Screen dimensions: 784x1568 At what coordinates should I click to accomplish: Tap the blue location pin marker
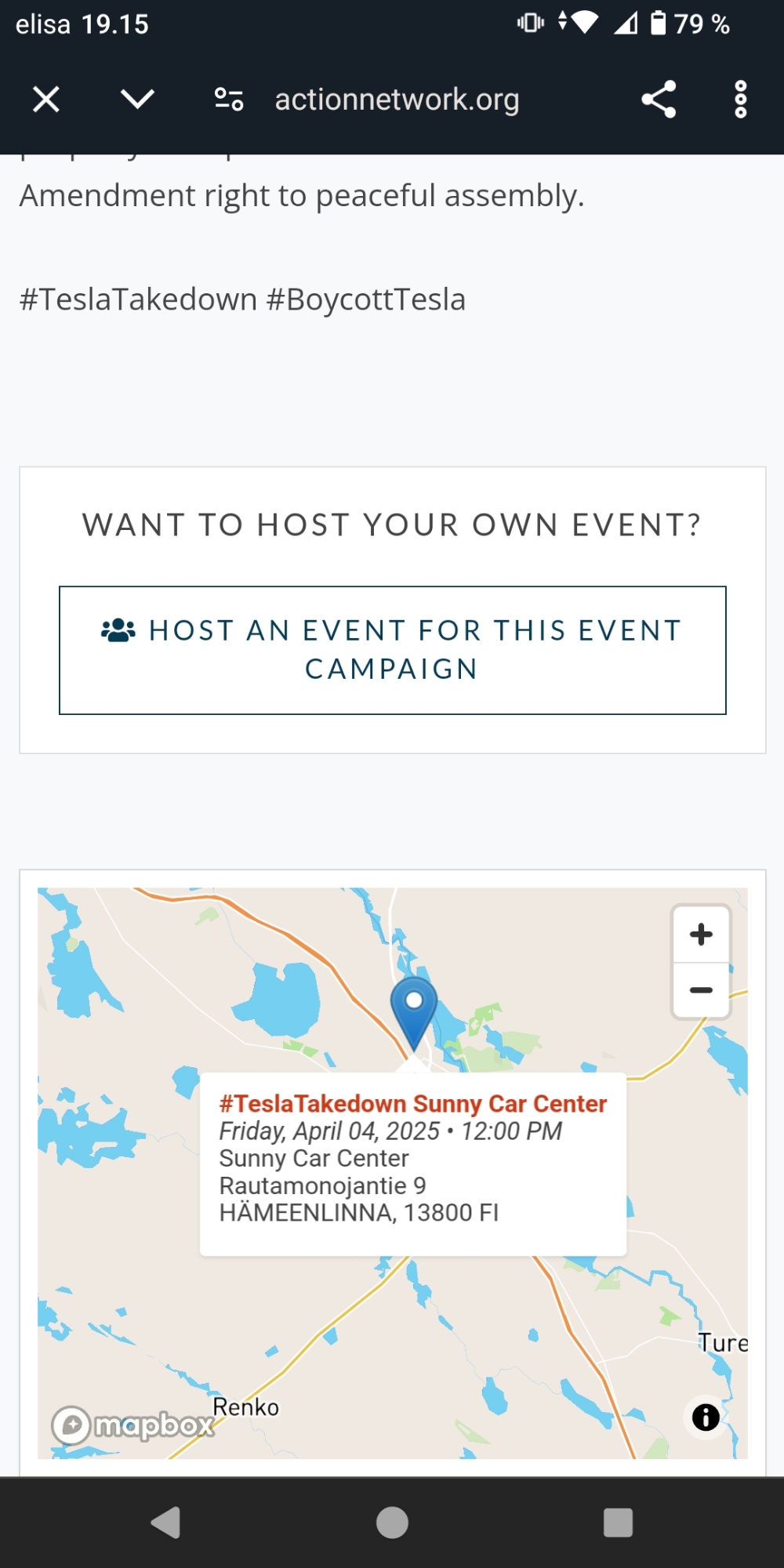[x=413, y=1007]
